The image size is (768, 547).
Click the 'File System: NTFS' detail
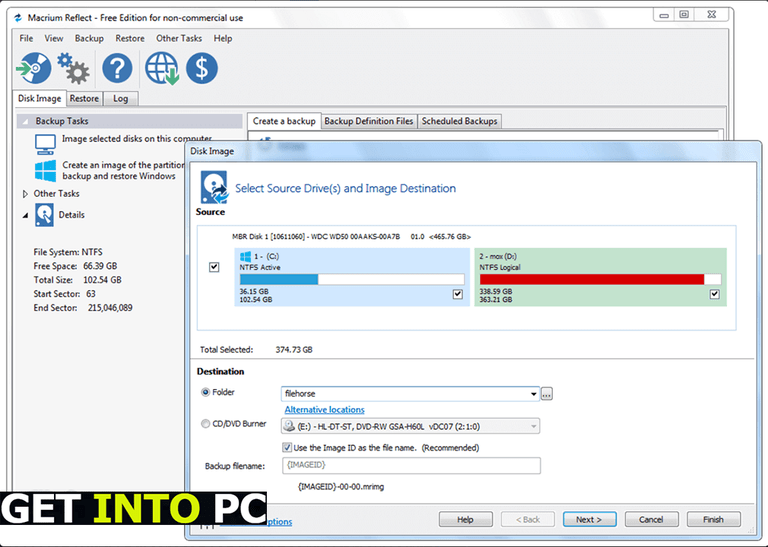[x=68, y=252]
